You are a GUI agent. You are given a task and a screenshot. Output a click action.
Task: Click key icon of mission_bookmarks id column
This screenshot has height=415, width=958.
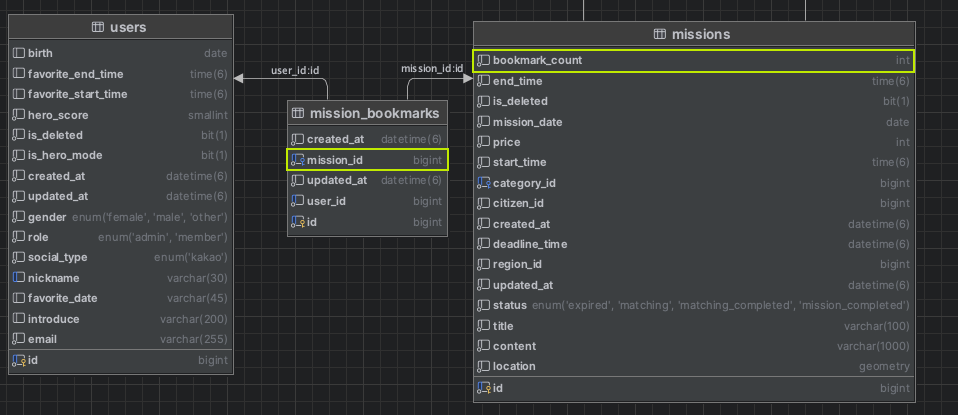click(298, 222)
